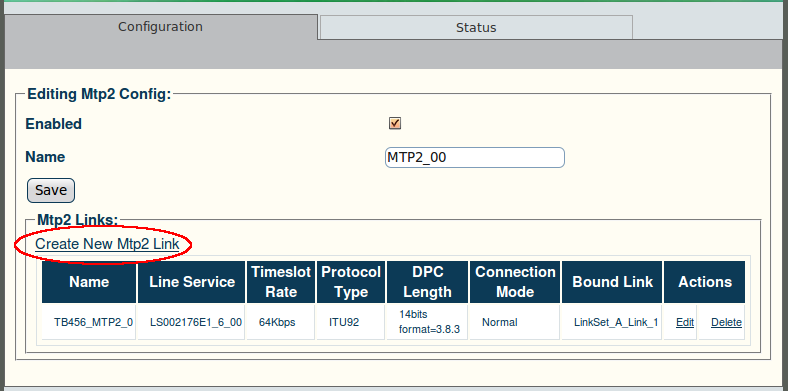Screen dimensions: 788x391
Task: Click the Connection Mode column header
Action: click(x=515, y=282)
